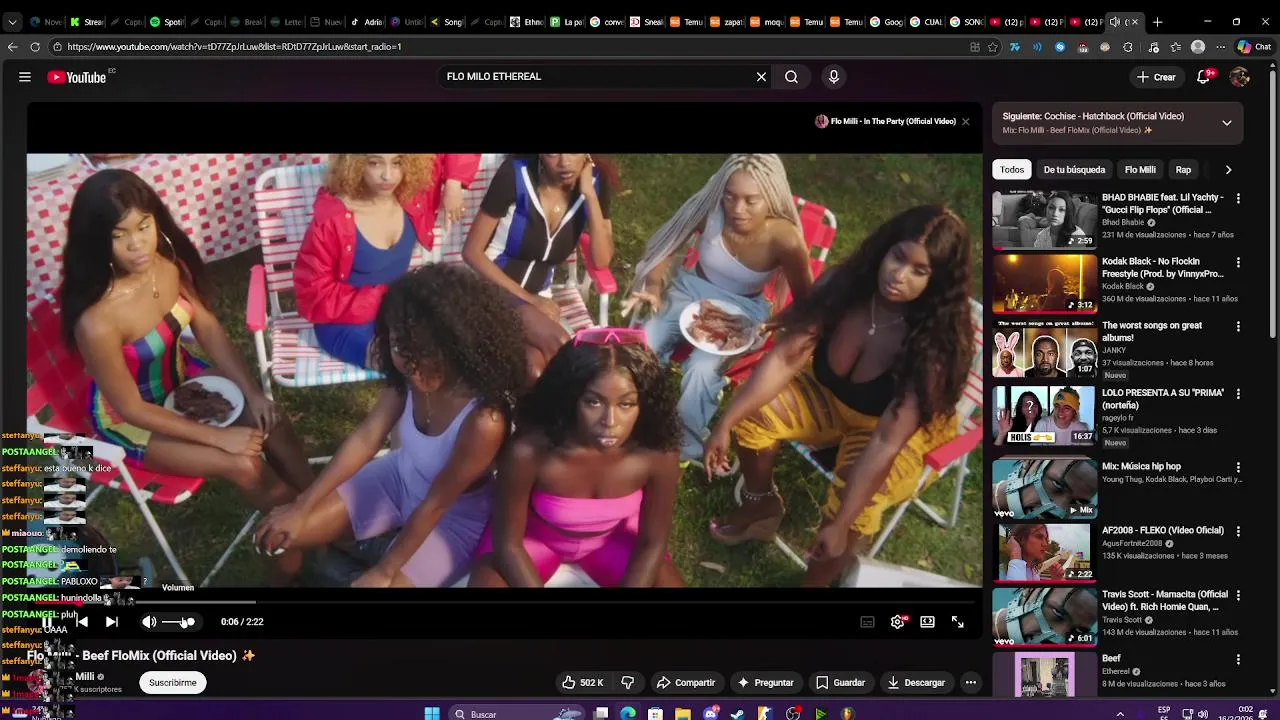Open options for worst songs video
1280x720 pixels.
click(x=1238, y=327)
